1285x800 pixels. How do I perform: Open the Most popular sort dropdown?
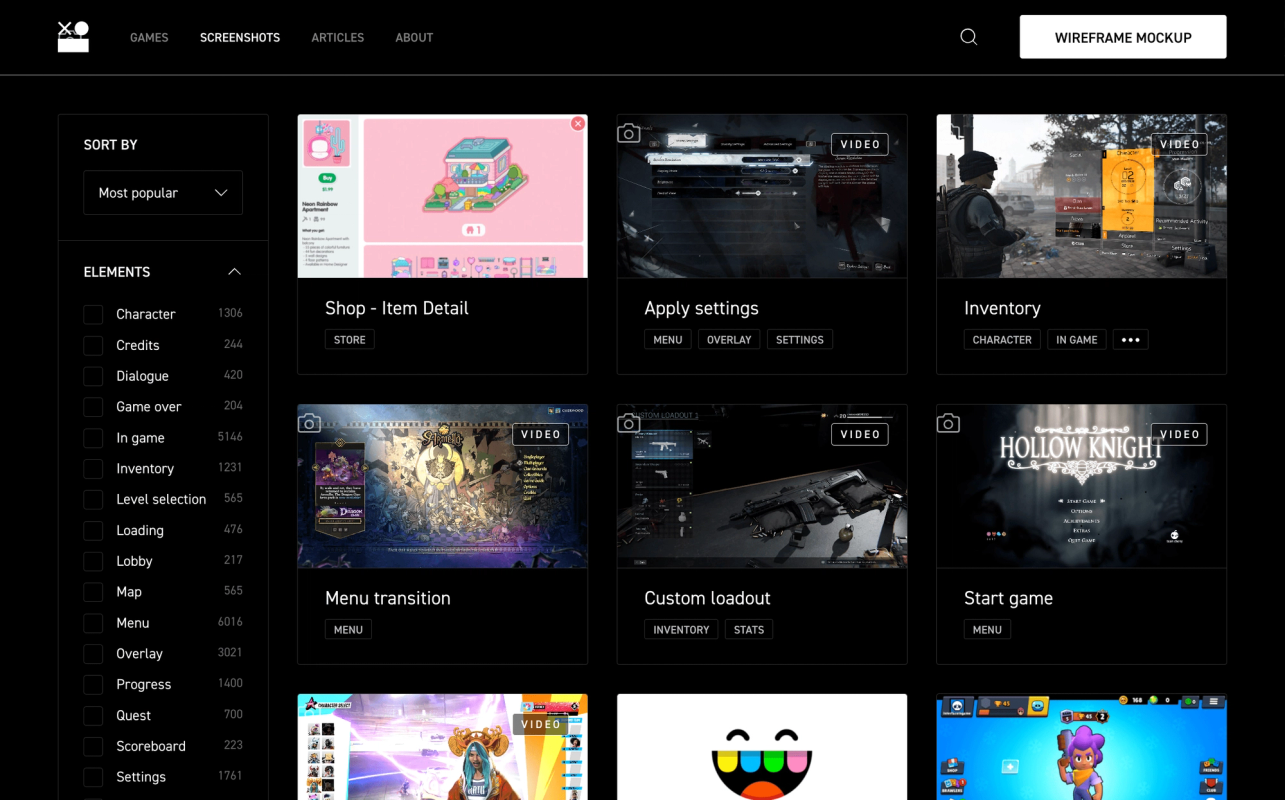(x=163, y=193)
